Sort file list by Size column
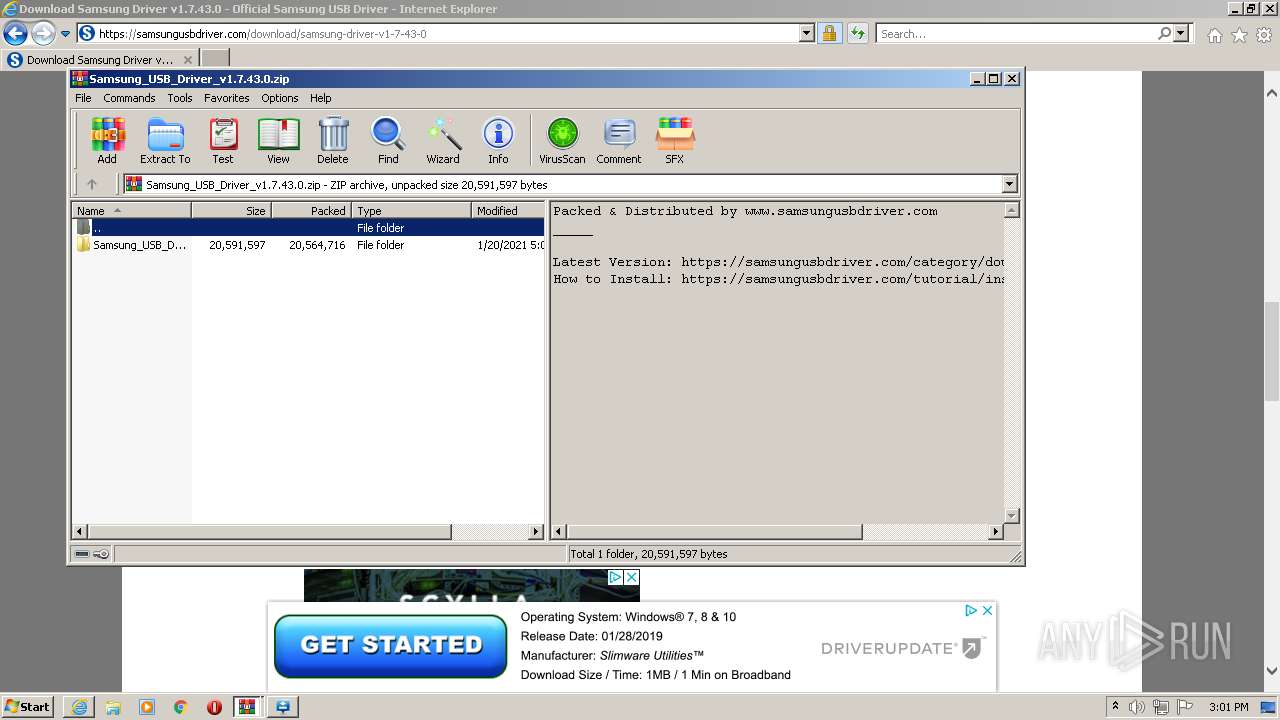The height and width of the screenshot is (720, 1280). click(x=231, y=210)
